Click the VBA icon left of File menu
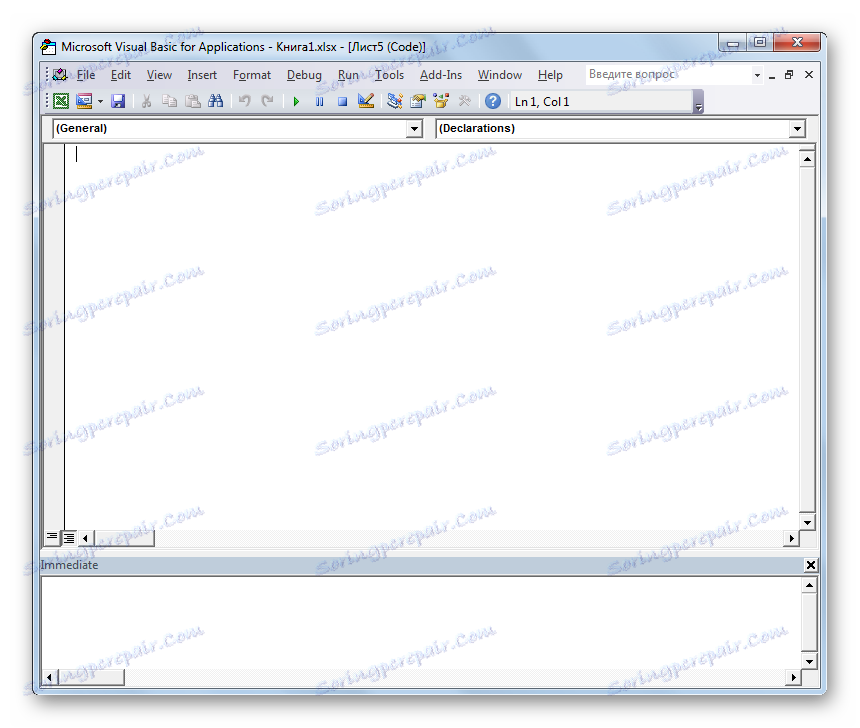This screenshot has width=860, height=728. pyautogui.click(x=60, y=75)
